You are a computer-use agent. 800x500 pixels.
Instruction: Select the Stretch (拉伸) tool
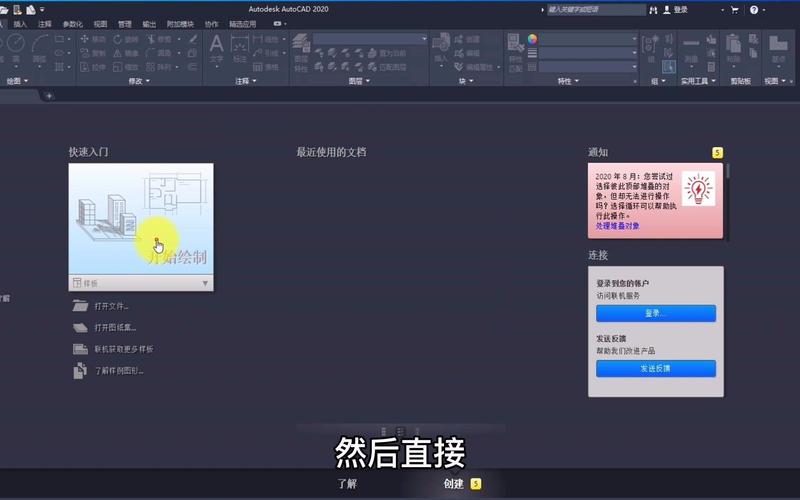pos(92,67)
